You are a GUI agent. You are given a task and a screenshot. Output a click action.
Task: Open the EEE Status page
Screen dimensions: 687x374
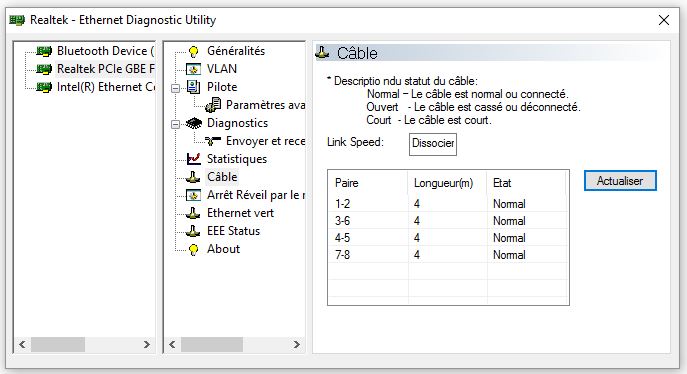coord(233,231)
